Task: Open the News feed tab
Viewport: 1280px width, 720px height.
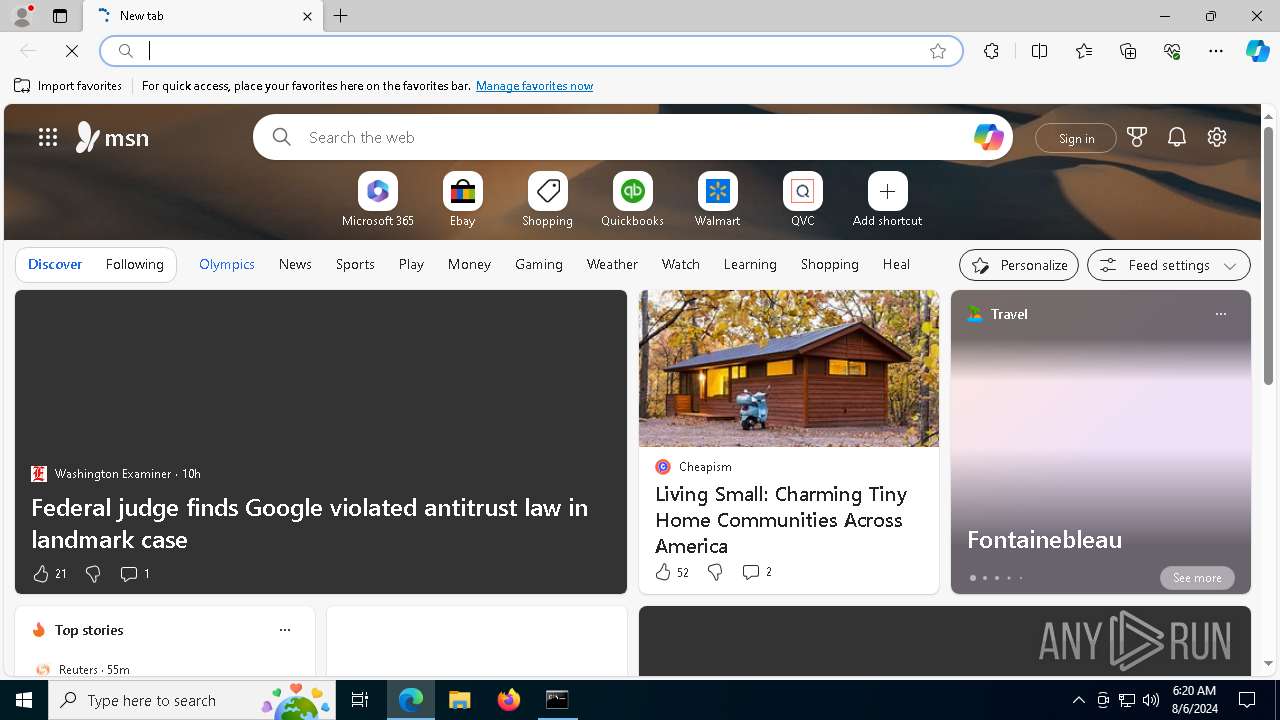Action: click(295, 264)
